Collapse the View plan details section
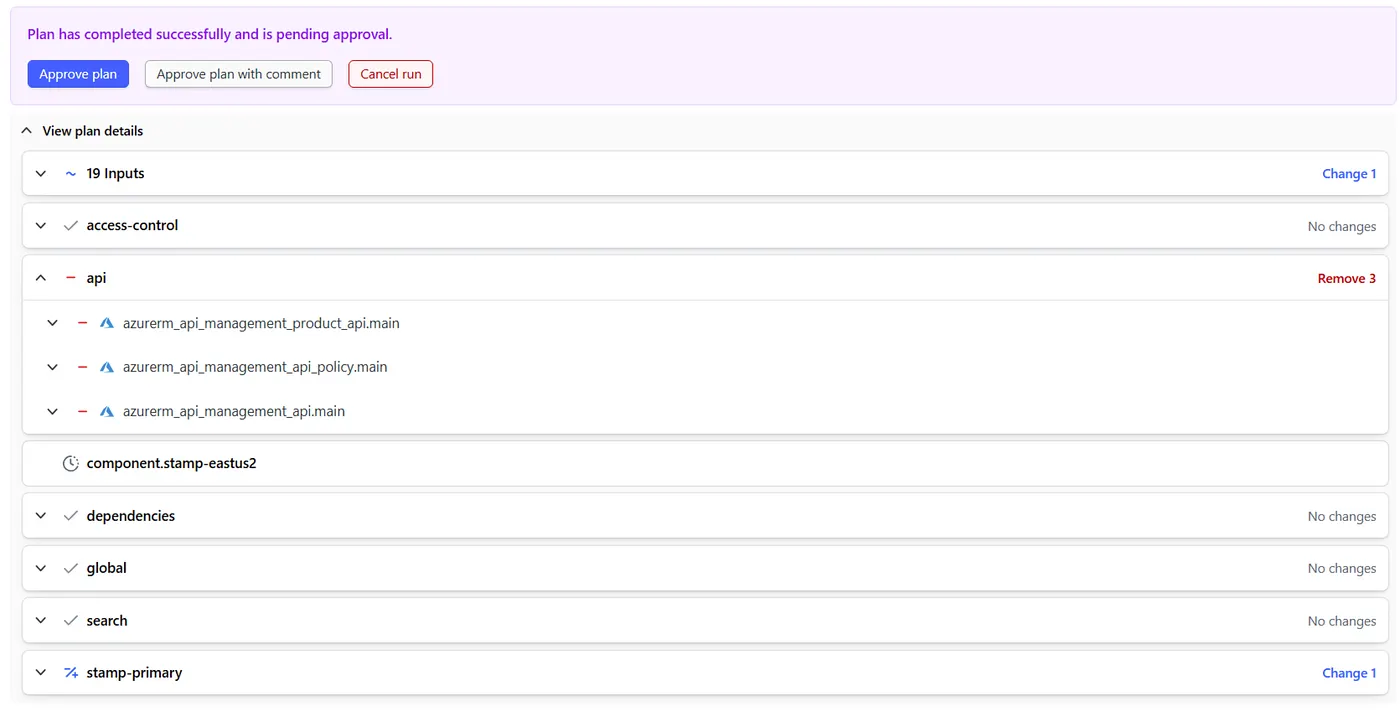The width and height of the screenshot is (1400, 710). [27, 131]
